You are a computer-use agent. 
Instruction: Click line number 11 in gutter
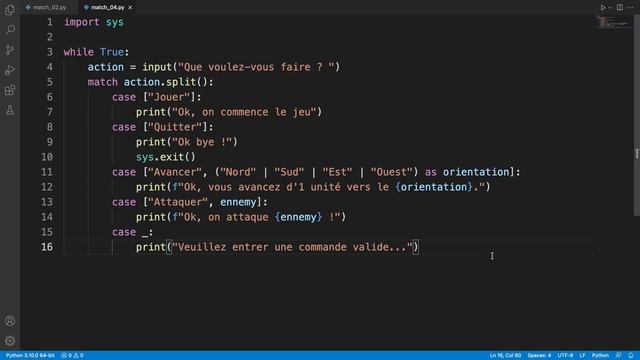[x=47, y=172]
